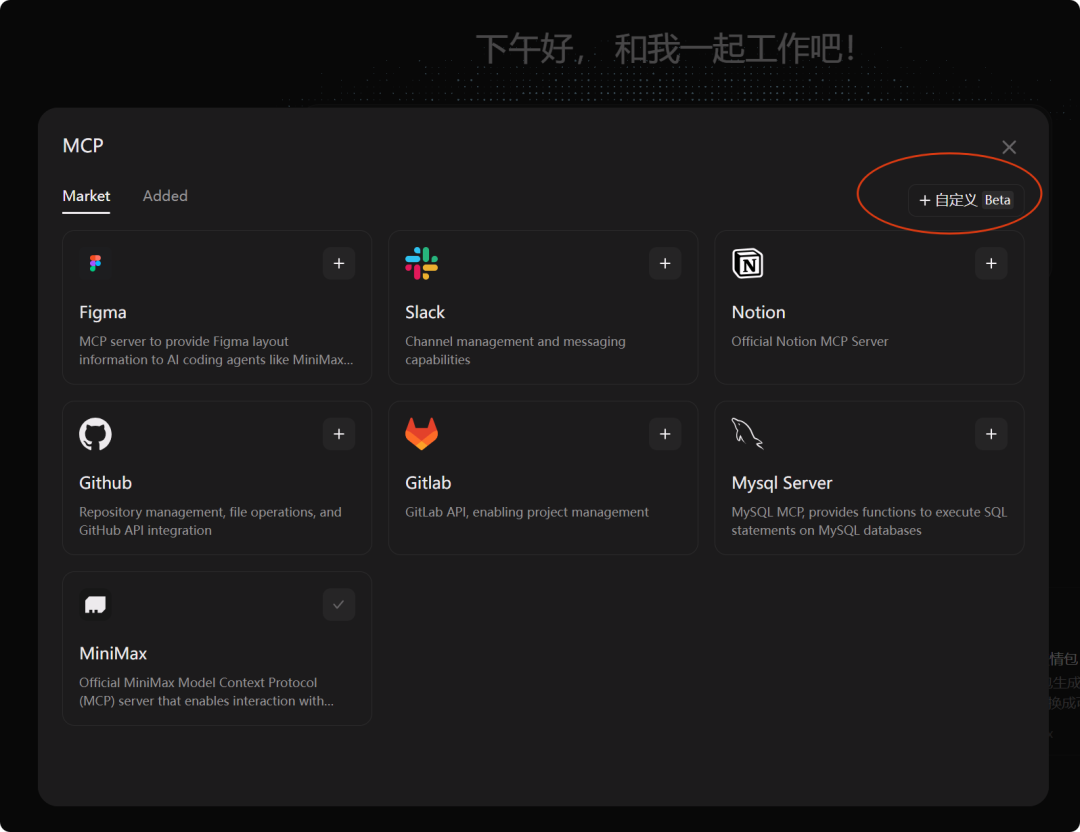Add the Mysql Server MCP
The height and width of the screenshot is (832, 1080).
click(x=991, y=434)
